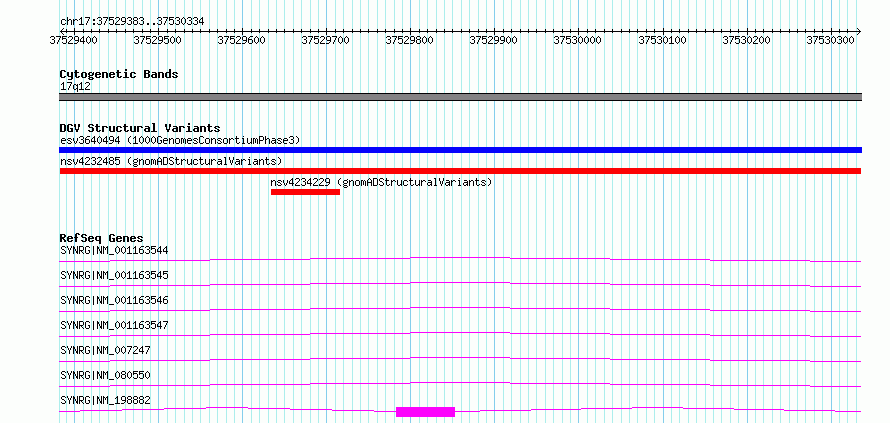Image resolution: width=890 pixels, height=423 pixels.
Task: Click the chr17:37529383..37530334 region label
Action: click(132, 21)
